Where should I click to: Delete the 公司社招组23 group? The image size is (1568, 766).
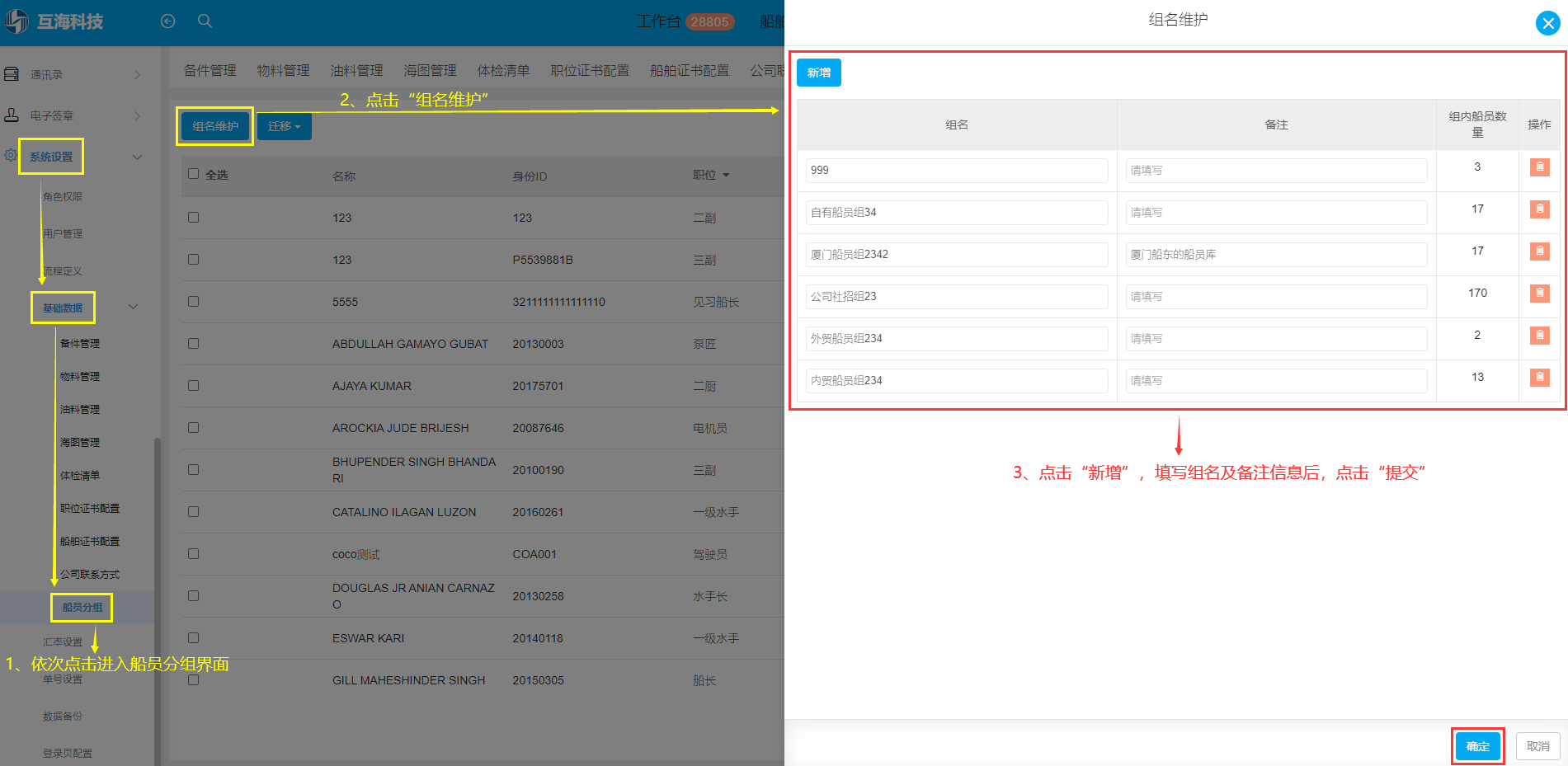[x=1539, y=294]
